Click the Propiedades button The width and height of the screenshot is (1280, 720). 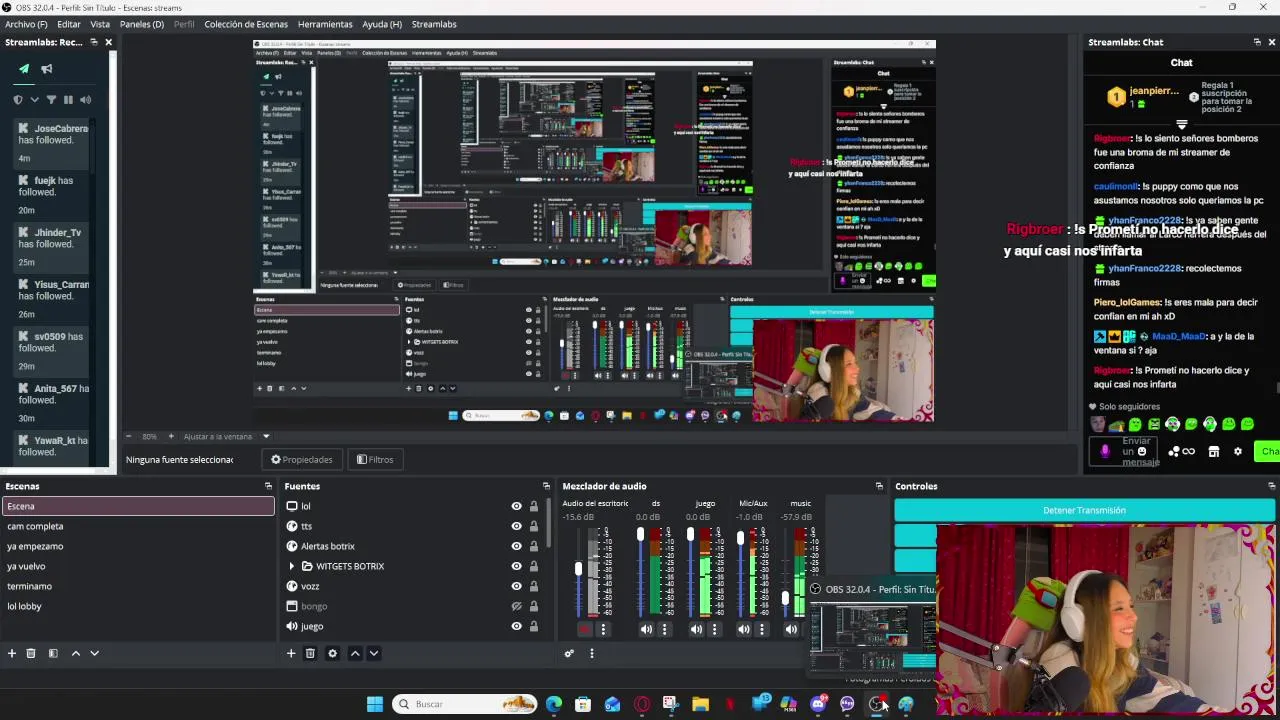(x=302, y=459)
